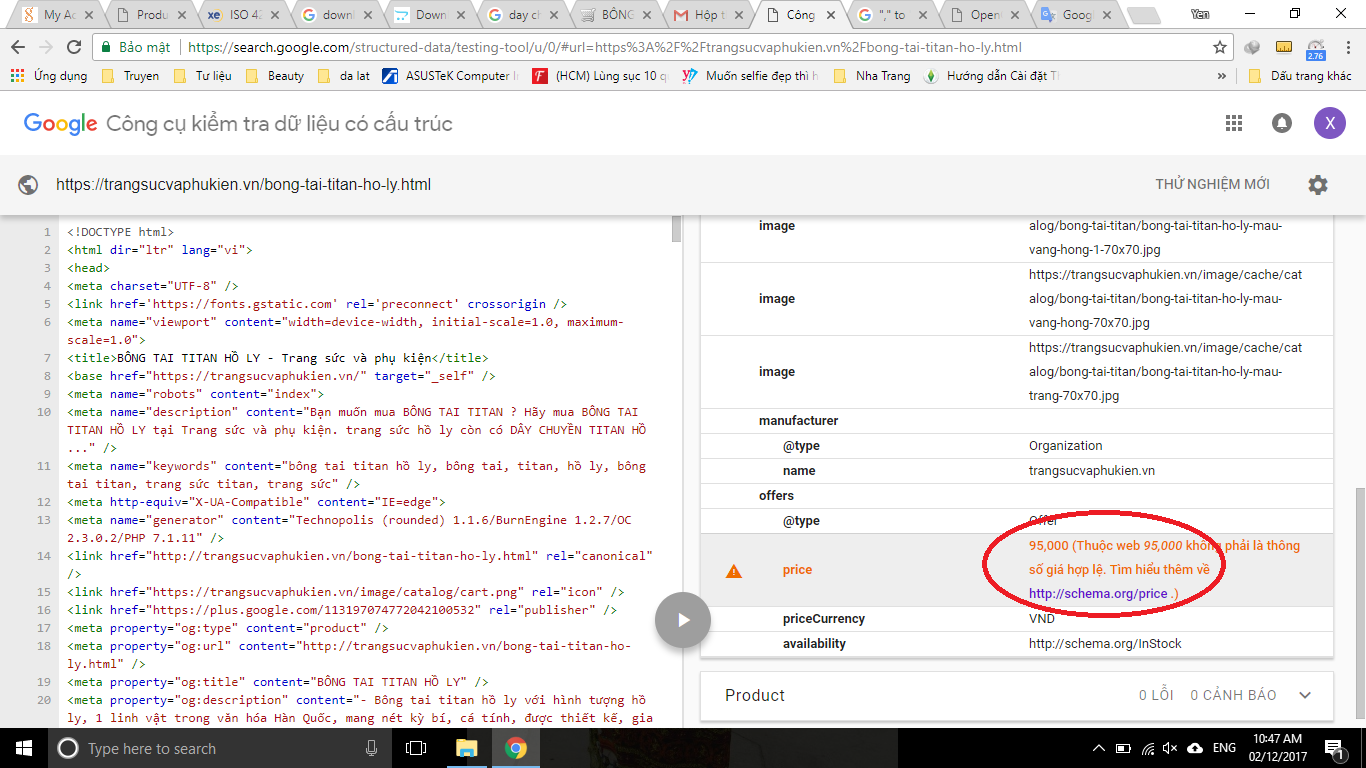Click the globe icon beside tested URL
Image resolution: width=1366 pixels, height=768 pixels.
(x=28, y=185)
